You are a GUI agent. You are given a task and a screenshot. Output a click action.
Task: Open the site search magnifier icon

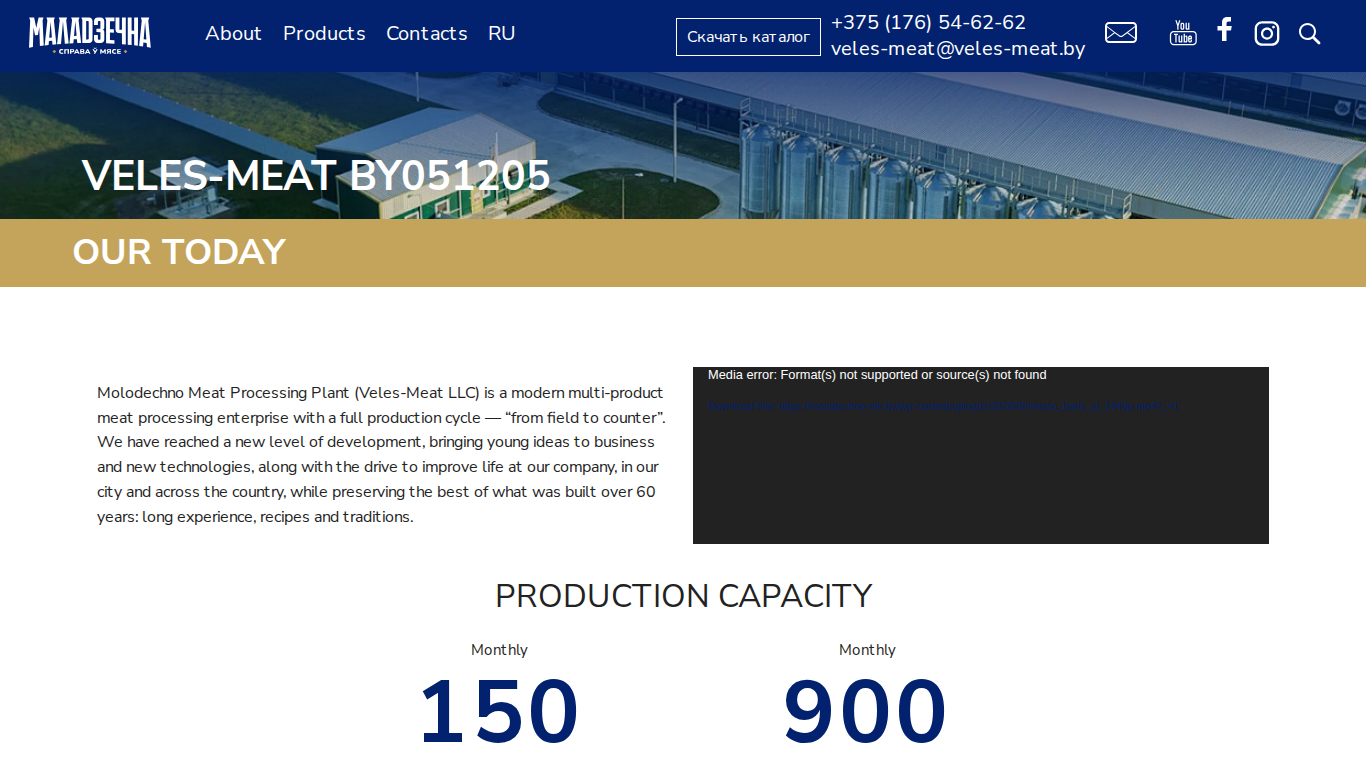pyautogui.click(x=1309, y=34)
